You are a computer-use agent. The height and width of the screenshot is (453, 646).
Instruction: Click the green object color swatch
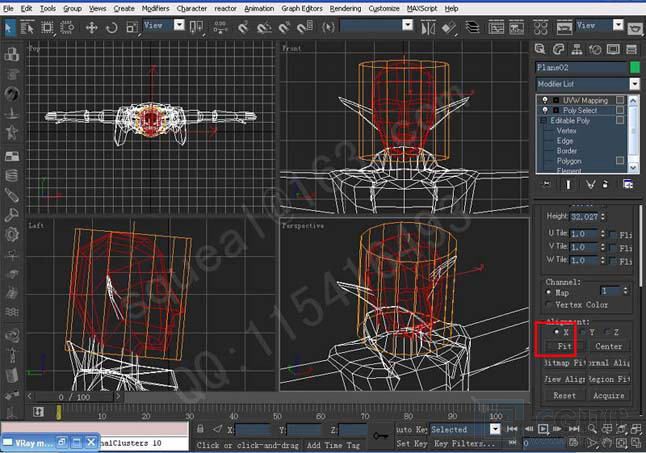tap(635, 67)
